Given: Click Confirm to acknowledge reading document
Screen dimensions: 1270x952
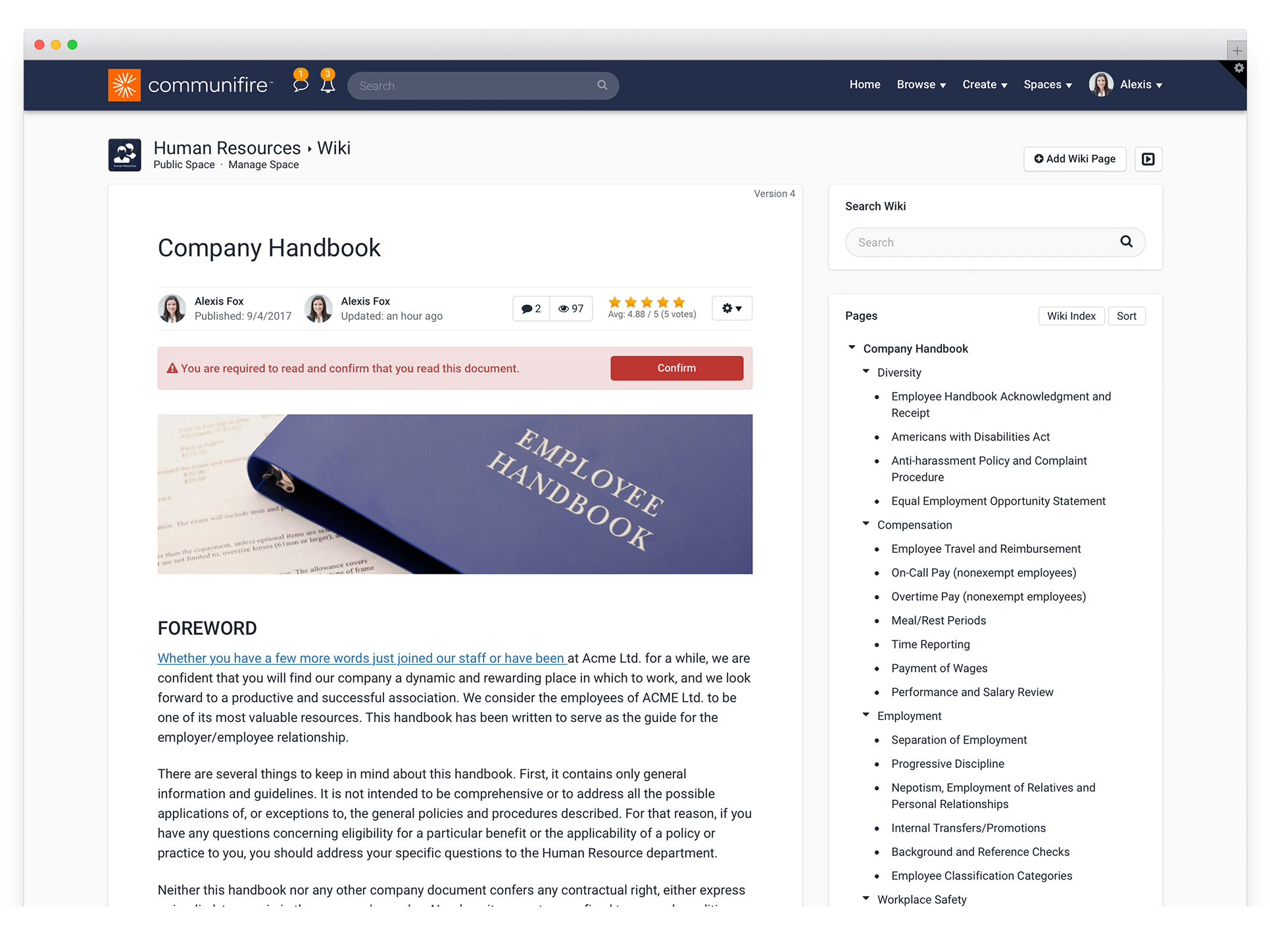Looking at the screenshot, I should tap(676, 368).
